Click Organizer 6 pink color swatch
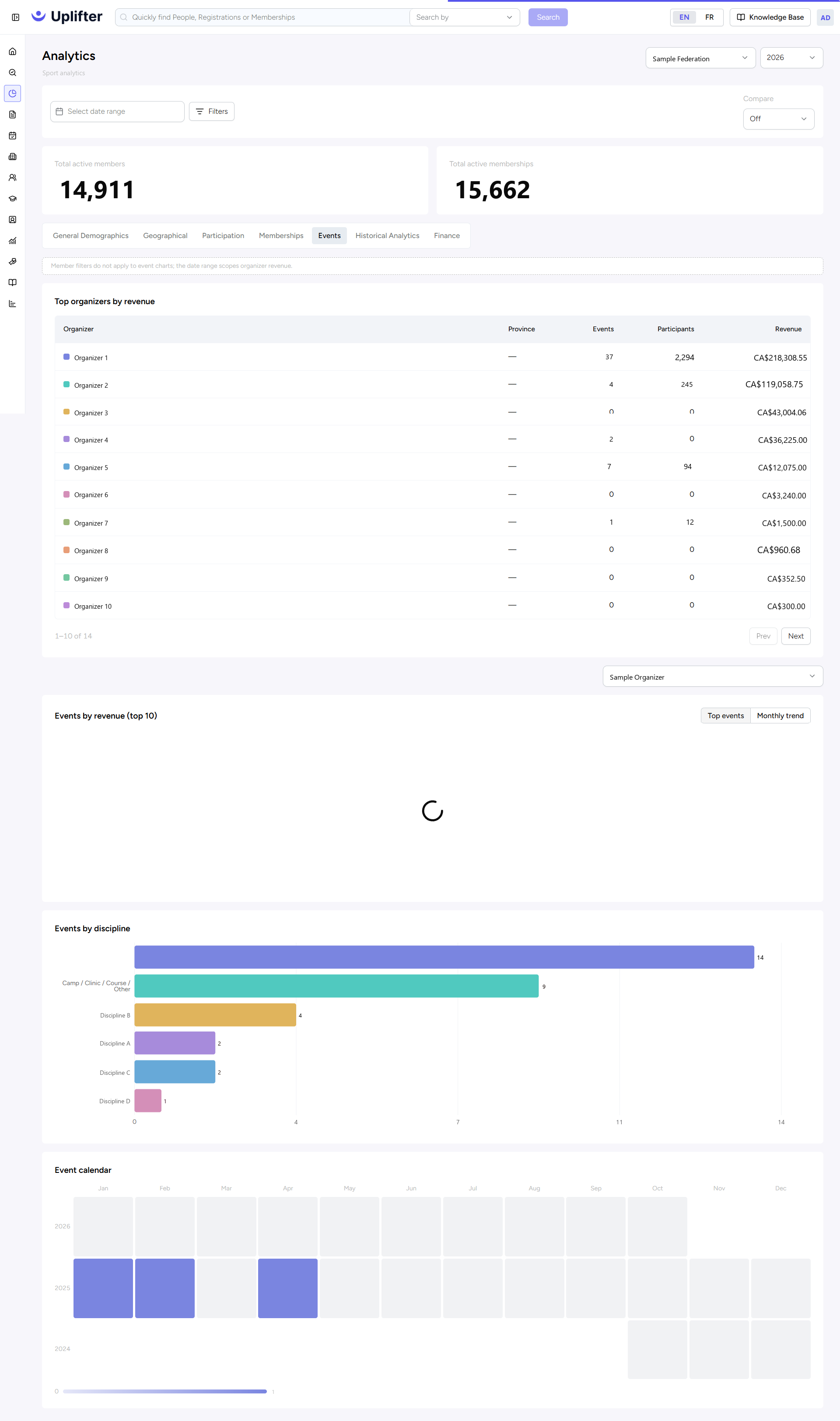Image resolution: width=840 pixels, height=1421 pixels. [66, 495]
